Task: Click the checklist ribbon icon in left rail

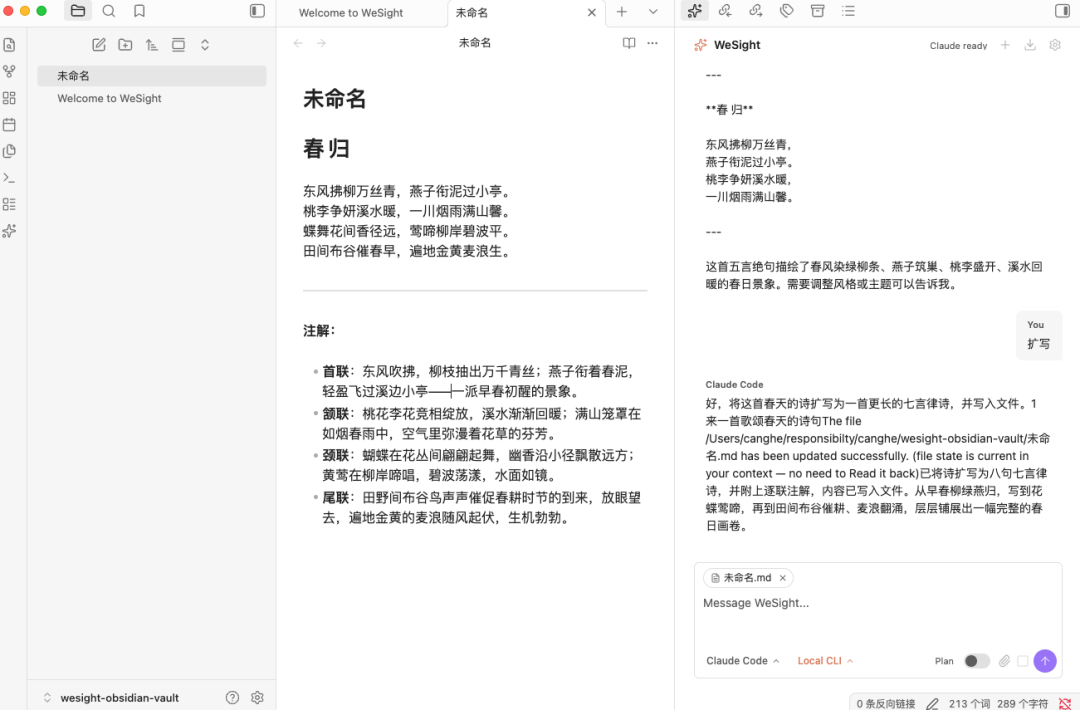Action: coord(10,204)
